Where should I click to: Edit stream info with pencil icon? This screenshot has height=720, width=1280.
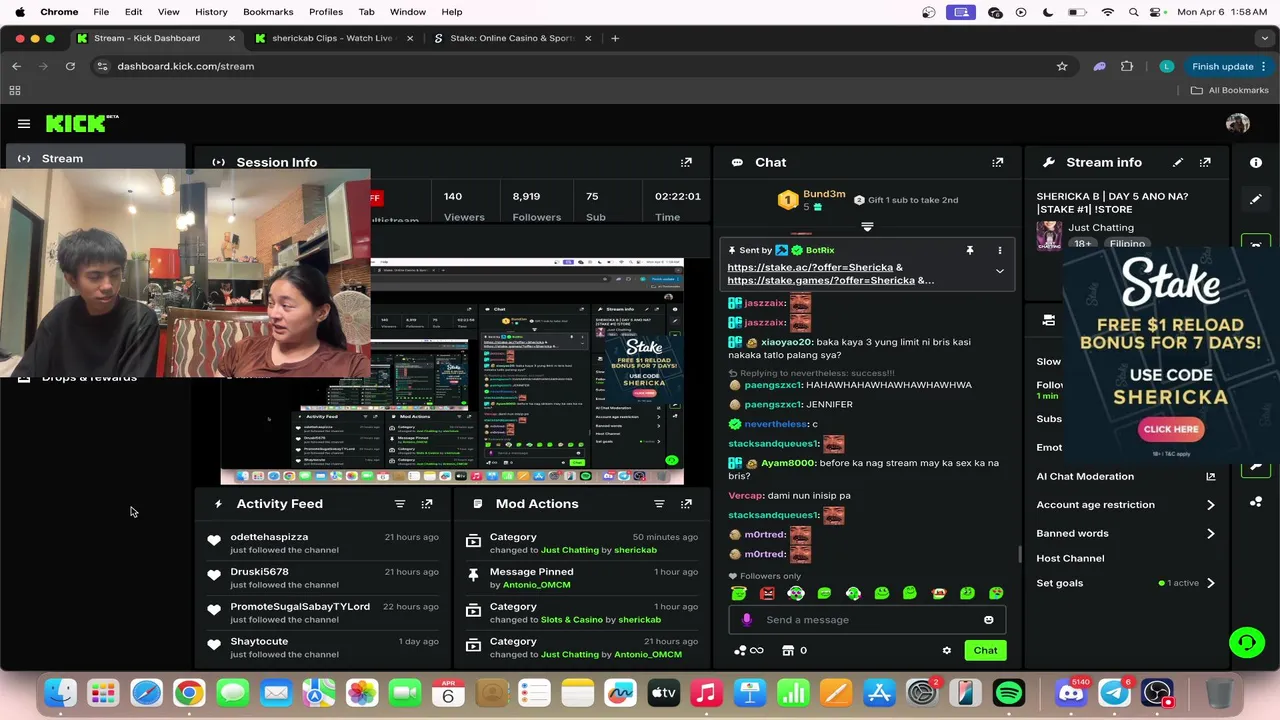coord(1178,162)
